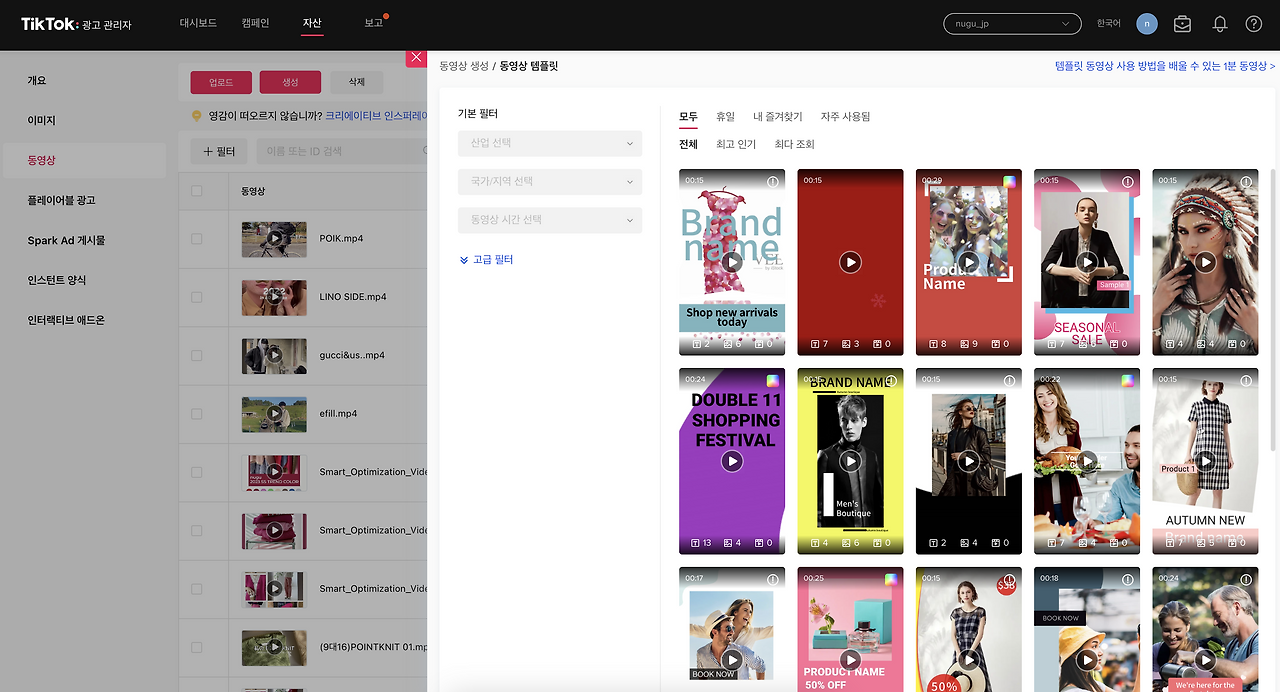1280x692 pixels.
Task: Open the nugu_jp account dropdown
Action: click(x=1012, y=24)
